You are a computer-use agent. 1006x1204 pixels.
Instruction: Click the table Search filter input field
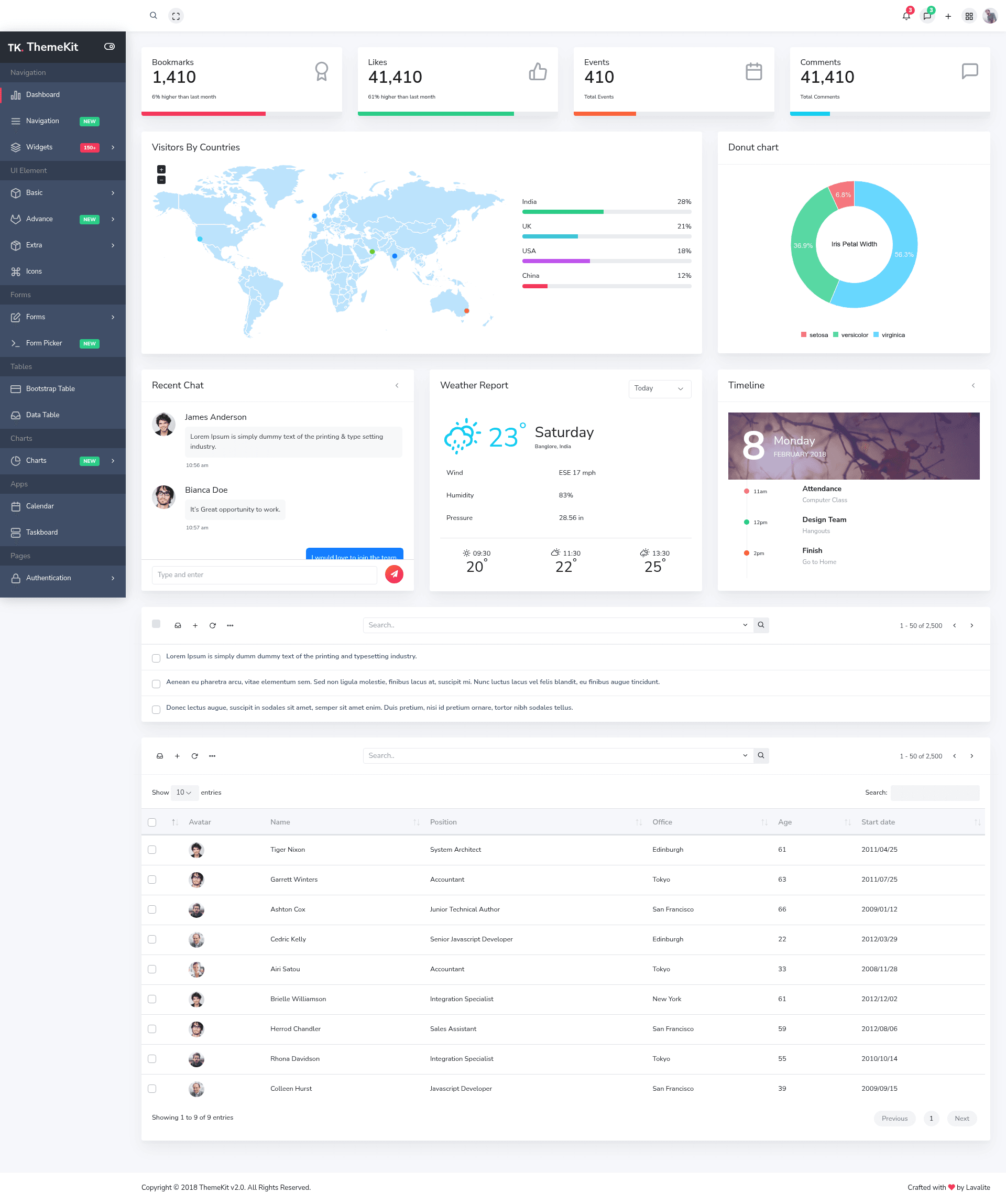point(935,793)
